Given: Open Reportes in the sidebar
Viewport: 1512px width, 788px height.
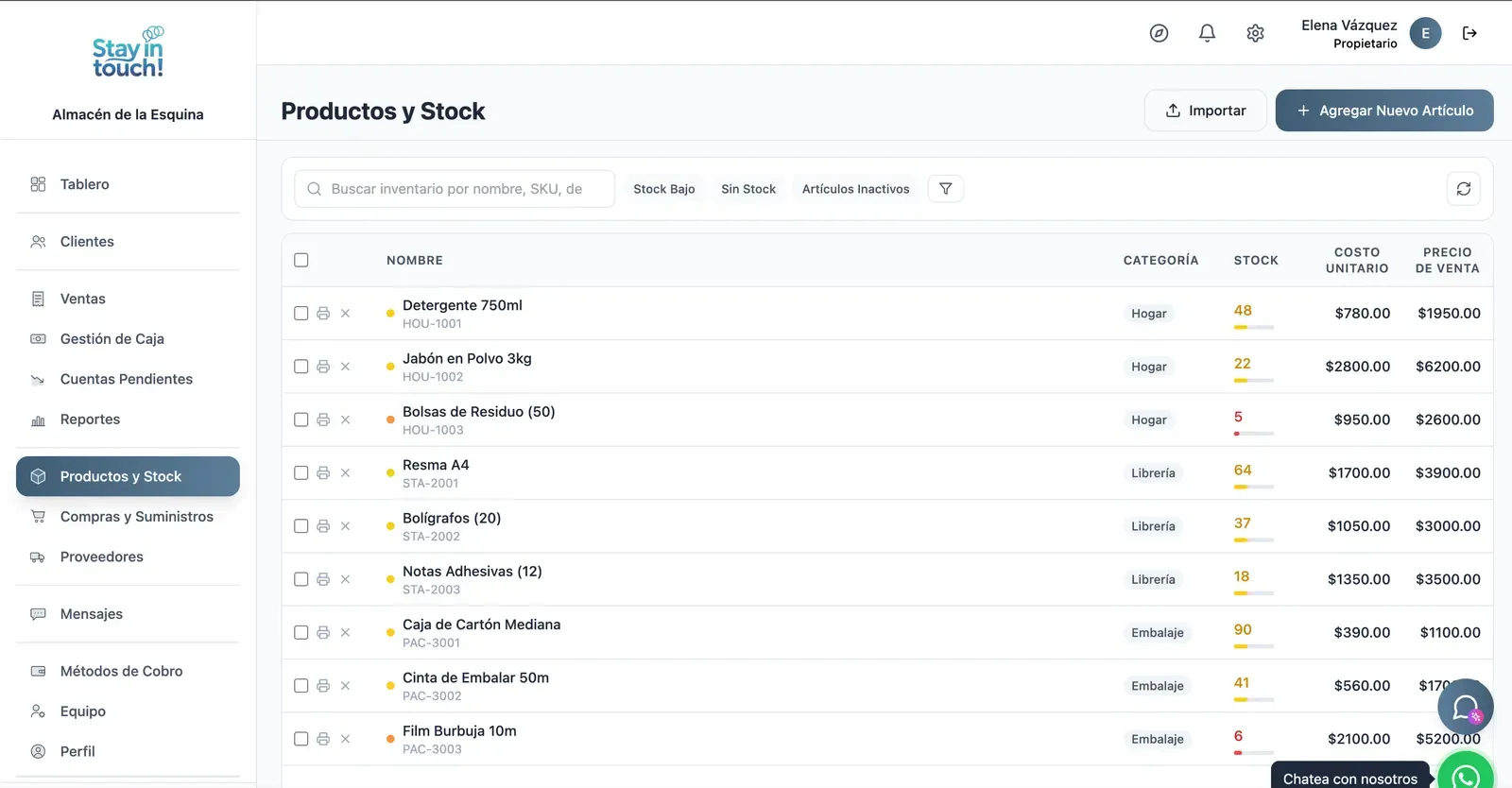Looking at the screenshot, I should pyautogui.click(x=128, y=420).
